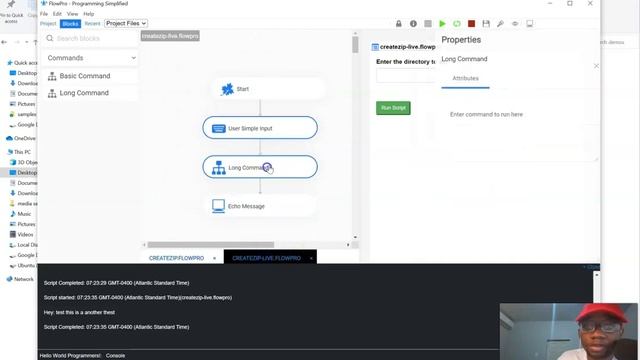Screen dimensions: 640x360
Task: Save the flow with the floppy disk icon
Action: click(486, 24)
